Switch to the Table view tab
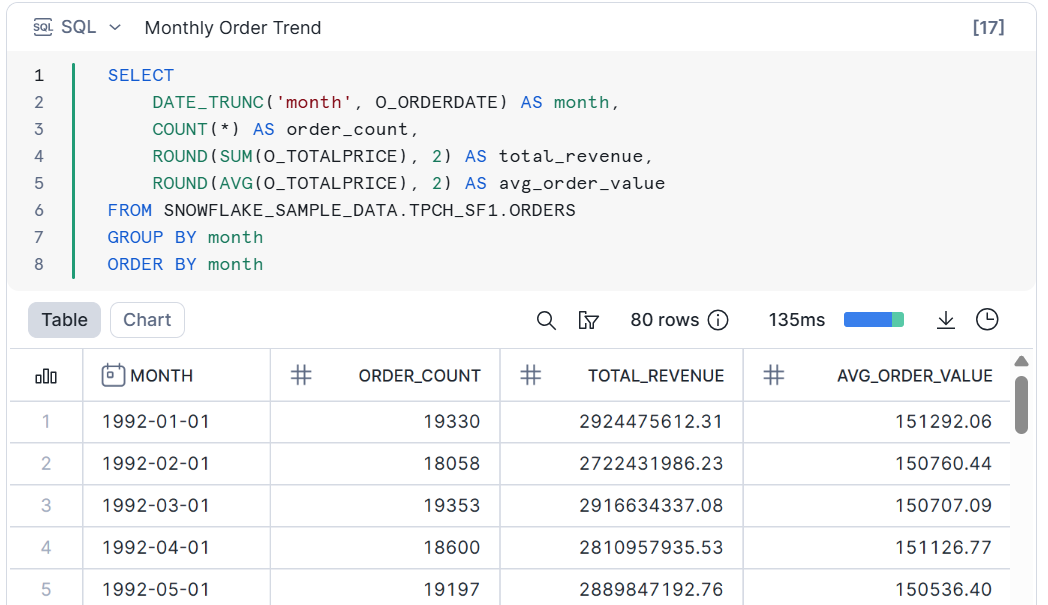The image size is (1048, 605). (64, 320)
